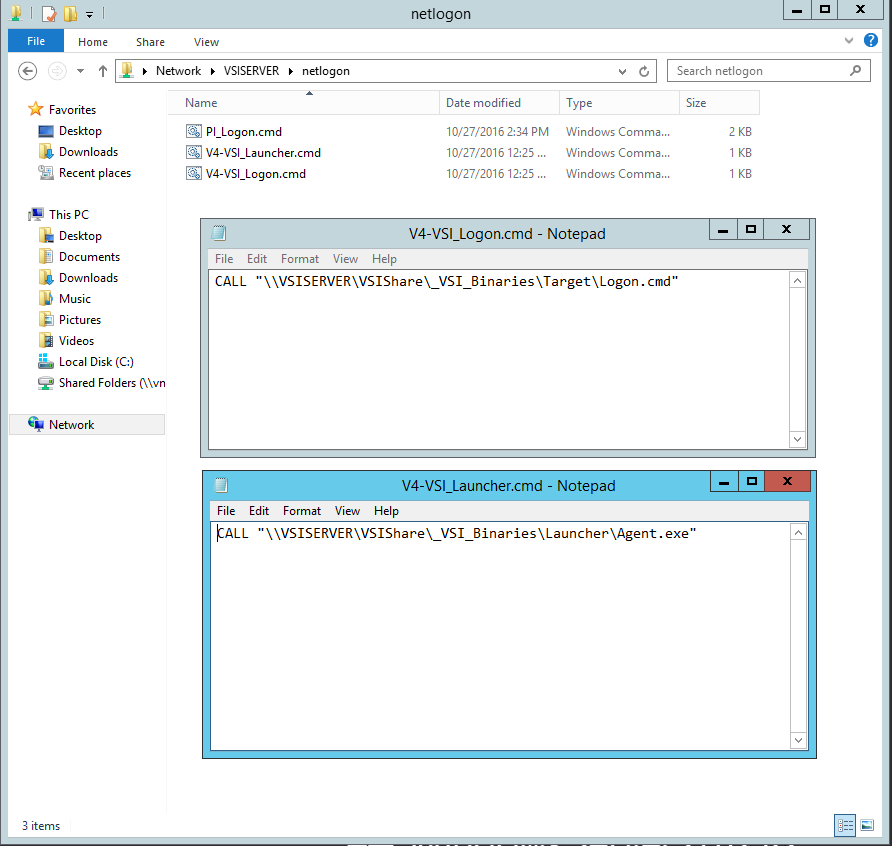892x846 pixels.
Task: Open View menu in V4-VSI_Launcher.cmd Notepad
Action: click(x=347, y=511)
